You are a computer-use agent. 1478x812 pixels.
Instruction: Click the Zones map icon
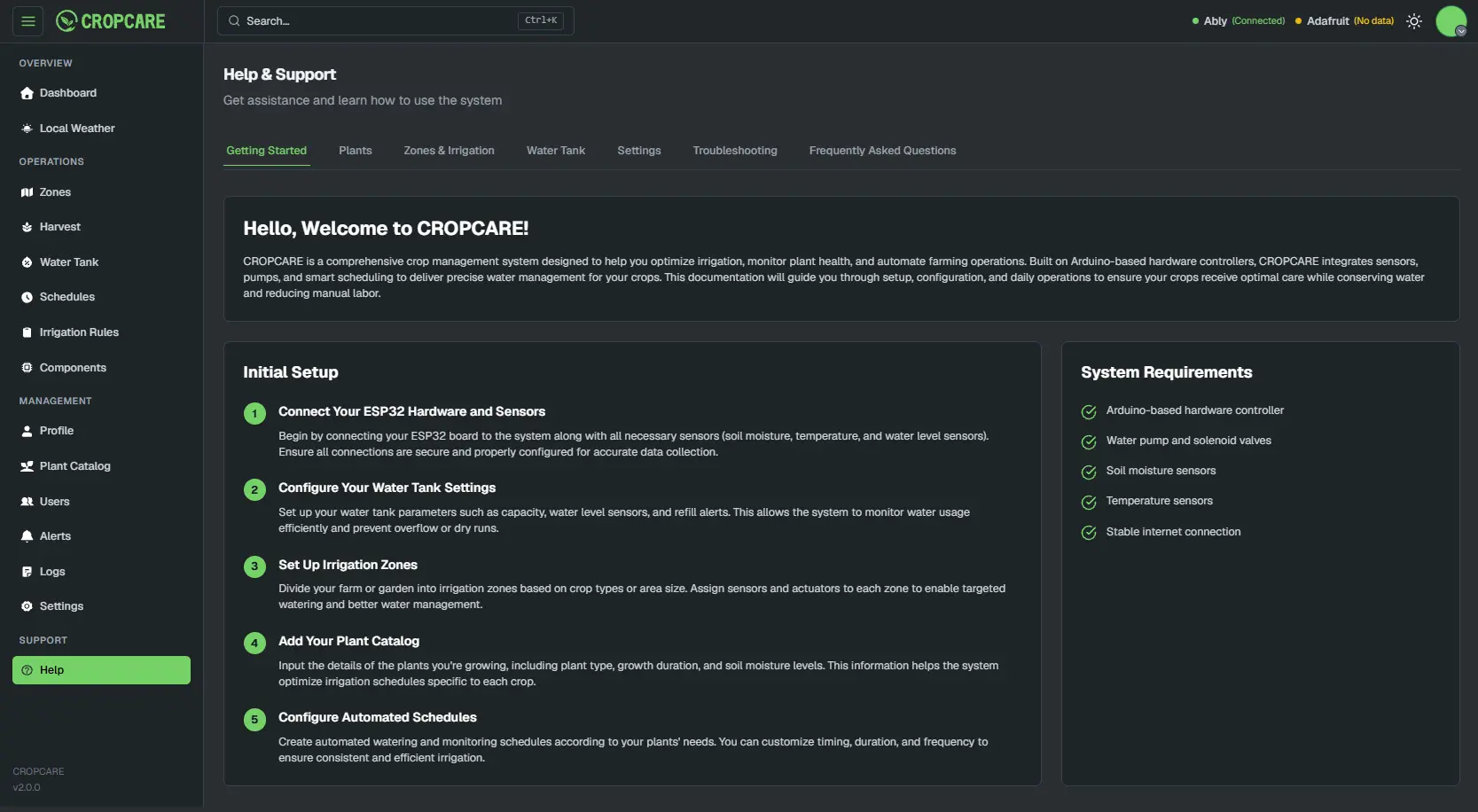pos(27,192)
